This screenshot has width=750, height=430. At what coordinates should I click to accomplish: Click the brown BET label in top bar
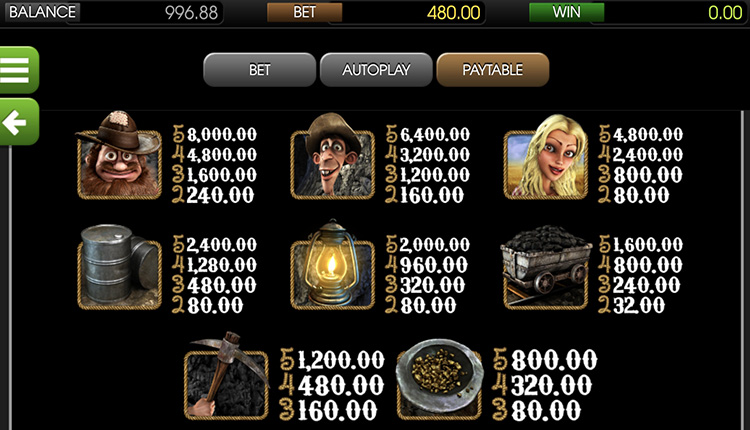tap(304, 12)
